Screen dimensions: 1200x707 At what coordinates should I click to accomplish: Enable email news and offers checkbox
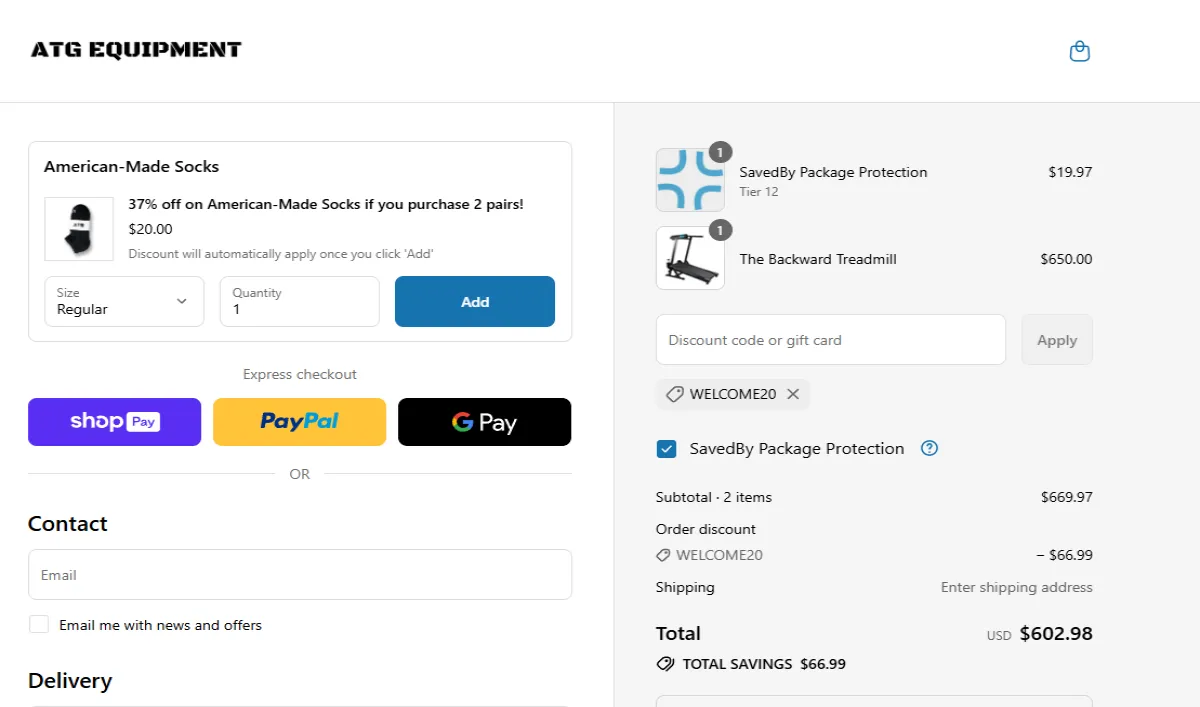(x=39, y=623)
